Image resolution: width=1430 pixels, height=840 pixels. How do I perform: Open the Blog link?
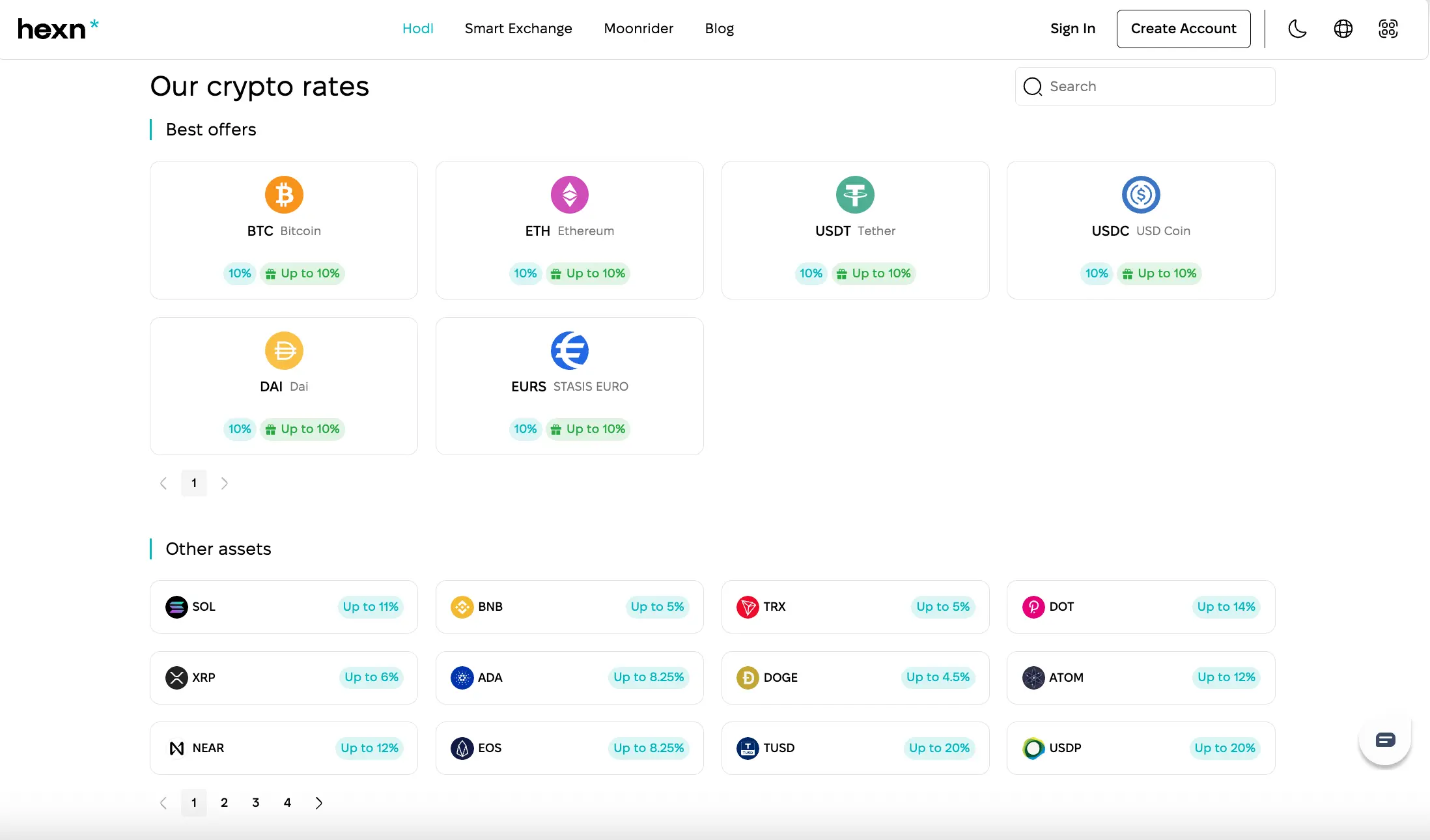(720, 29)
